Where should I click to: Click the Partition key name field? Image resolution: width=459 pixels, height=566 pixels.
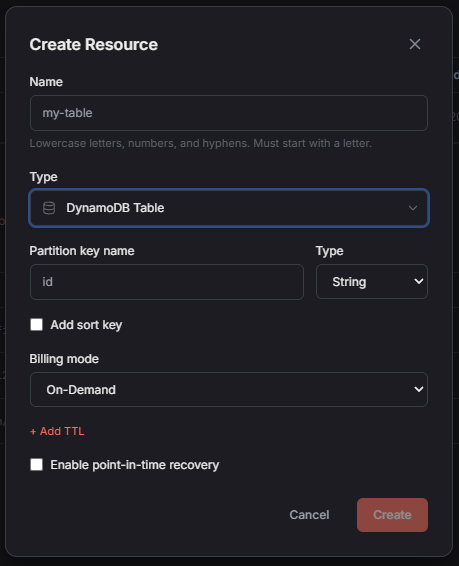click(x=167, y=282)
